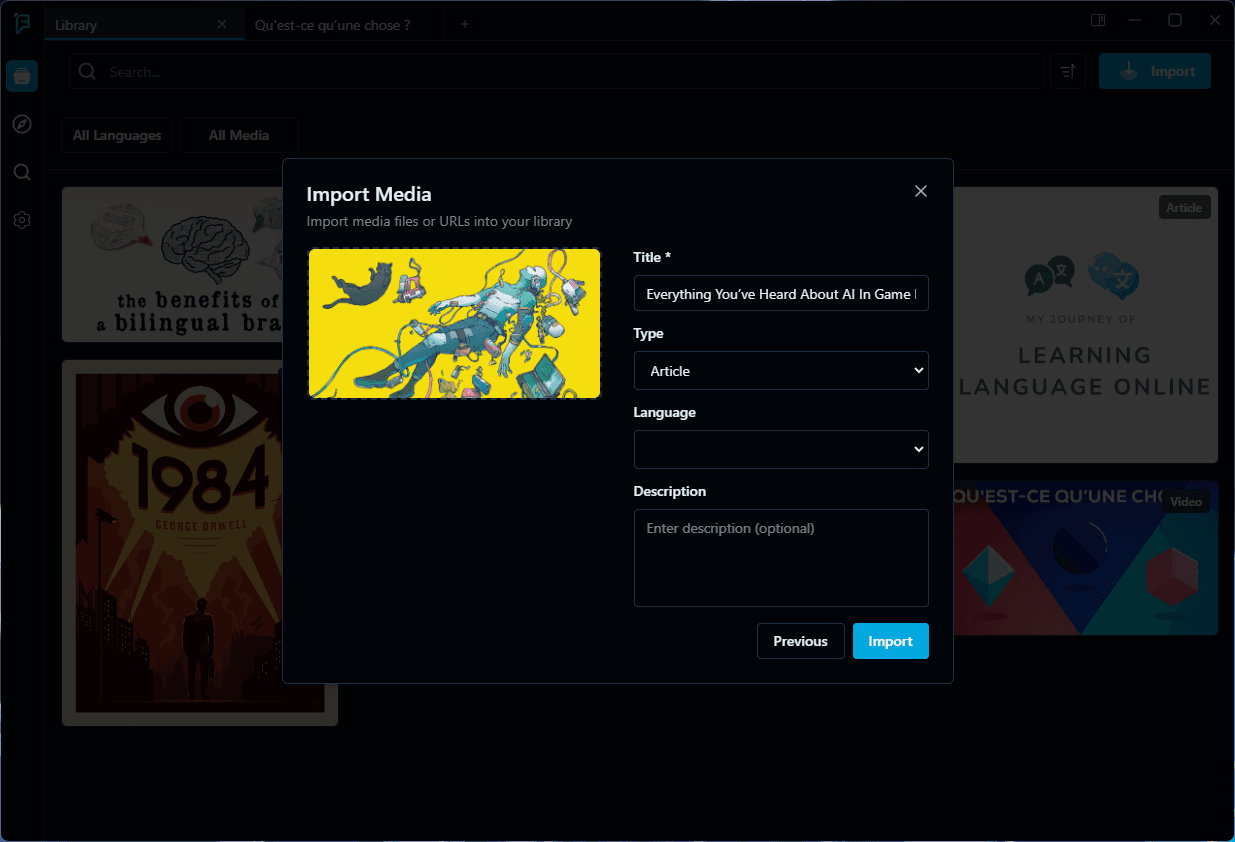Maximize the application window
This screenshot has height=842, width=1235.
tap(1175, 20)
